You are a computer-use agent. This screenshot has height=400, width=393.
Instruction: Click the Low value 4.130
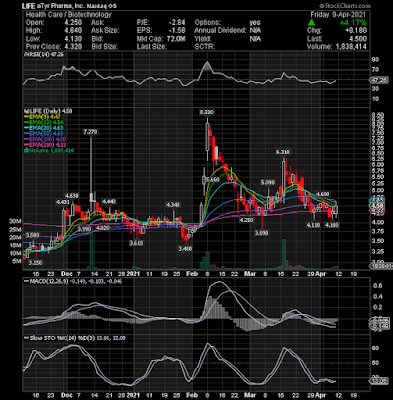click(x=73, y=39)
